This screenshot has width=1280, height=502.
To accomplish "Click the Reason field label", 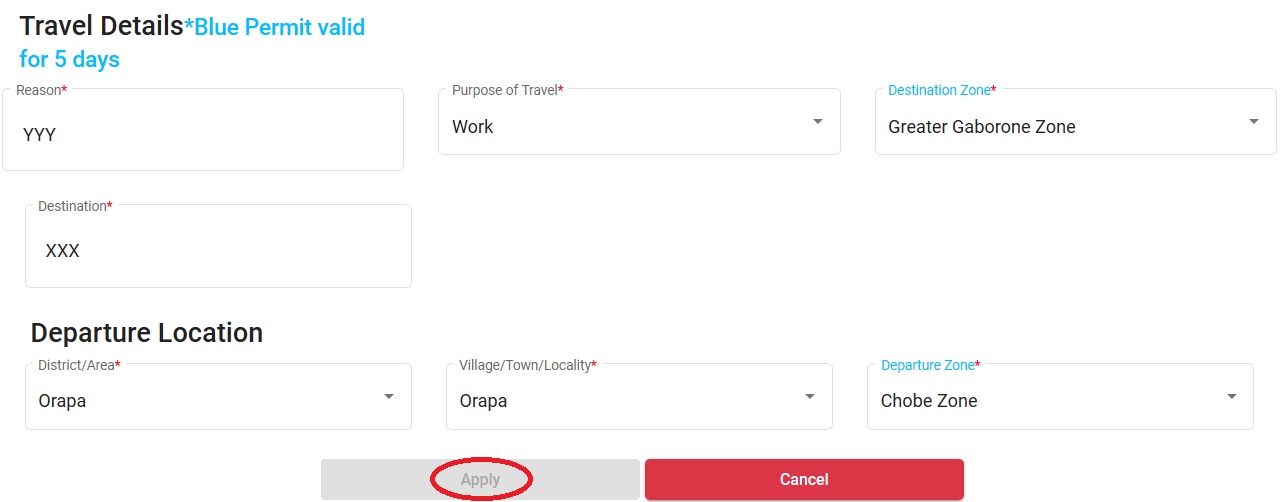I will [x=40, y=90].
